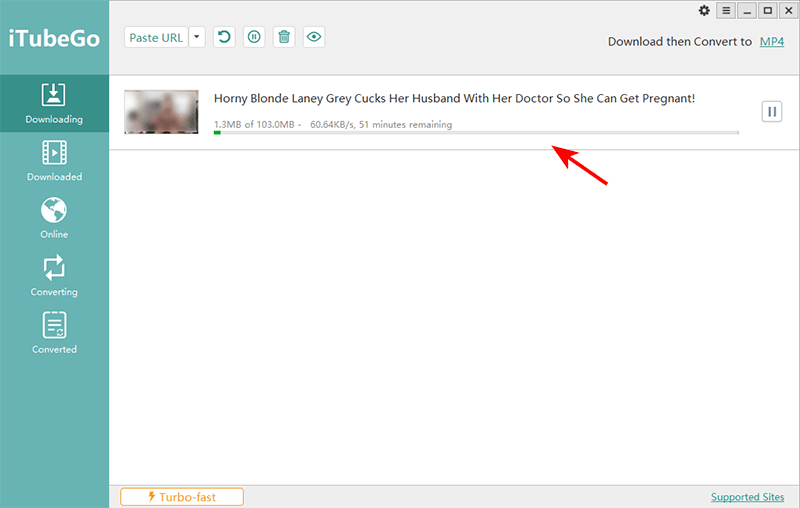Open the Online browser section
Image resolution: width=800 pixels, height=508 pixels.
click(x=54, y=218)
